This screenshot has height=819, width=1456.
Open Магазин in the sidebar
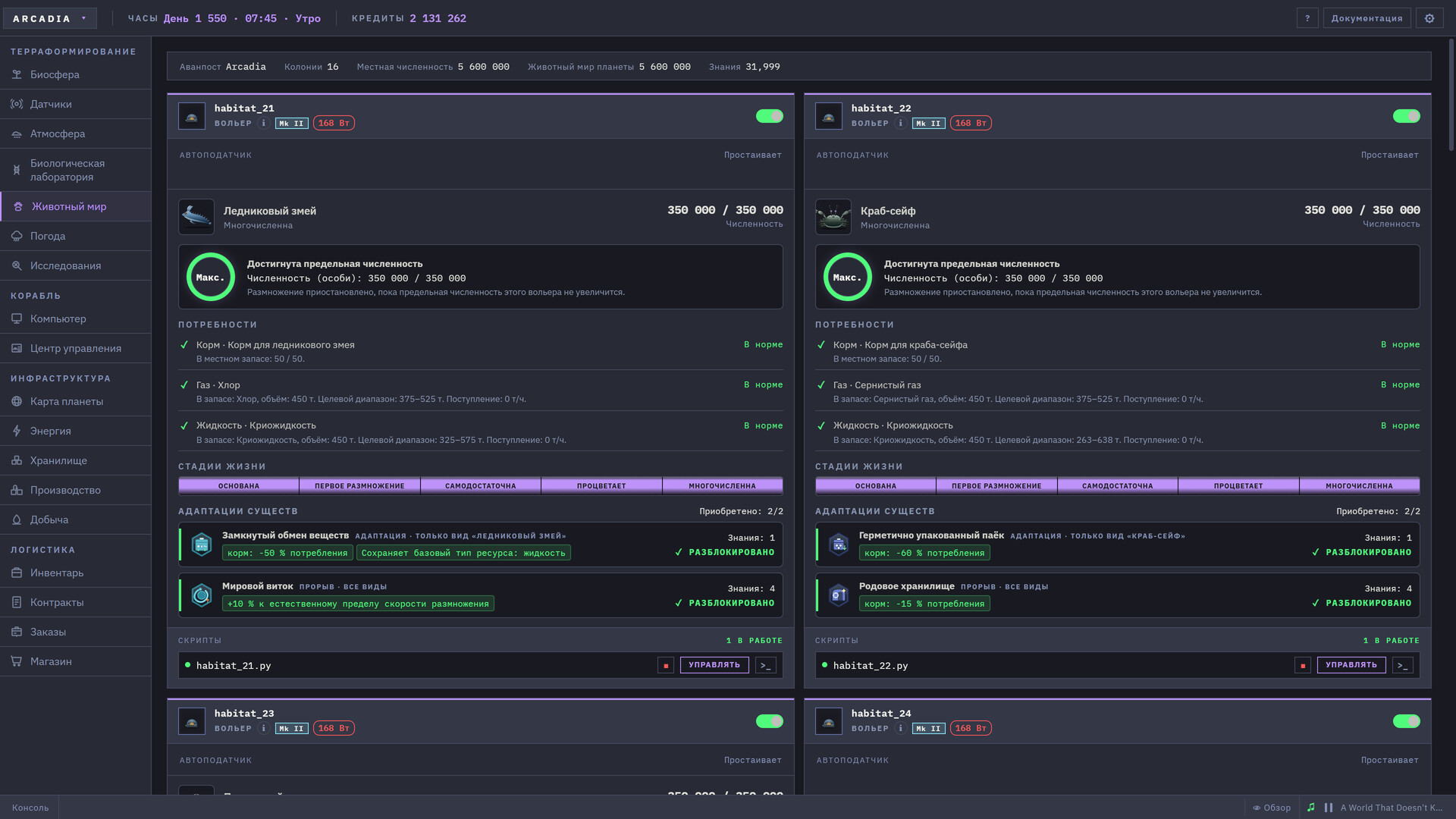(76, 661)
